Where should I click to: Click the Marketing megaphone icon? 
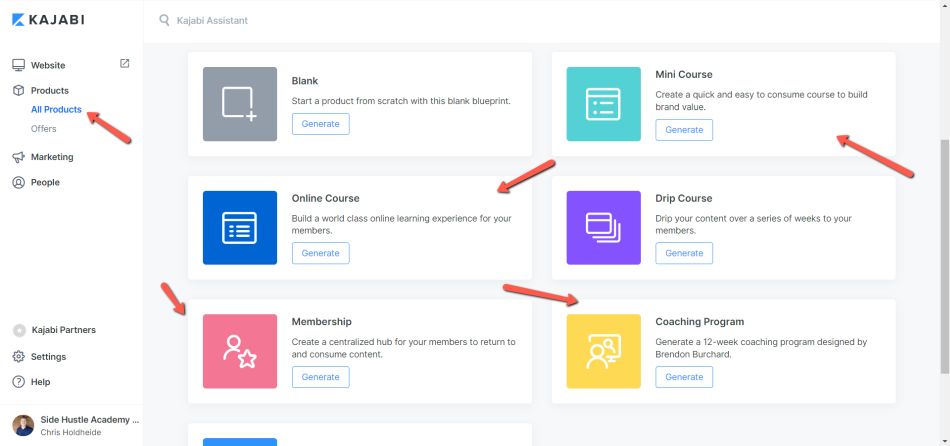[x=19, y=157]
